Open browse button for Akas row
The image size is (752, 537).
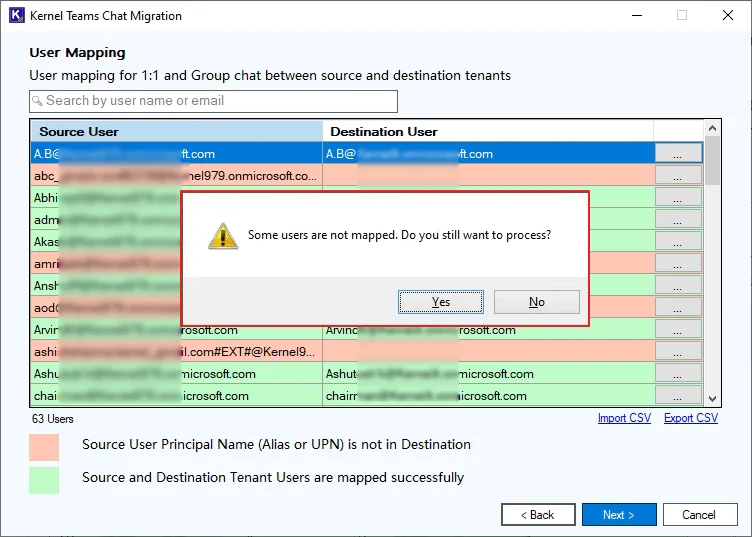[678, 241]
